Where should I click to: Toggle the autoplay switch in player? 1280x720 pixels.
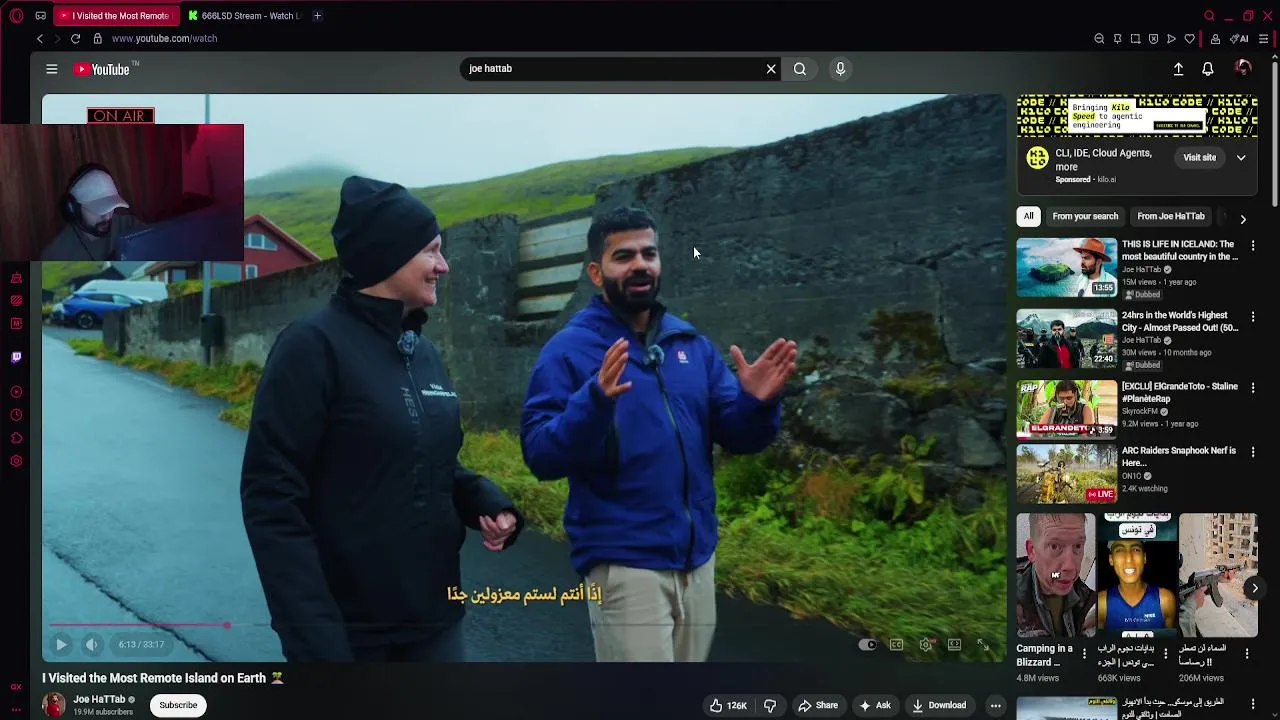coord(867,645)
